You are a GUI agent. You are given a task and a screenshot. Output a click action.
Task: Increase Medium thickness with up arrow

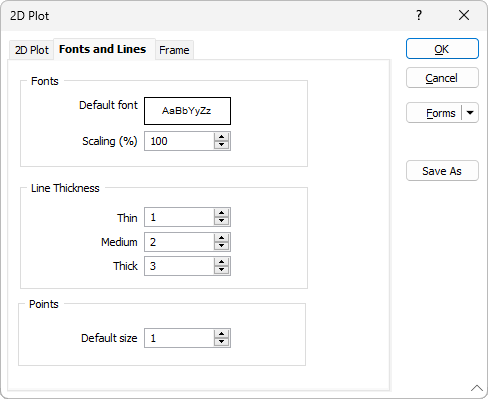222,238
